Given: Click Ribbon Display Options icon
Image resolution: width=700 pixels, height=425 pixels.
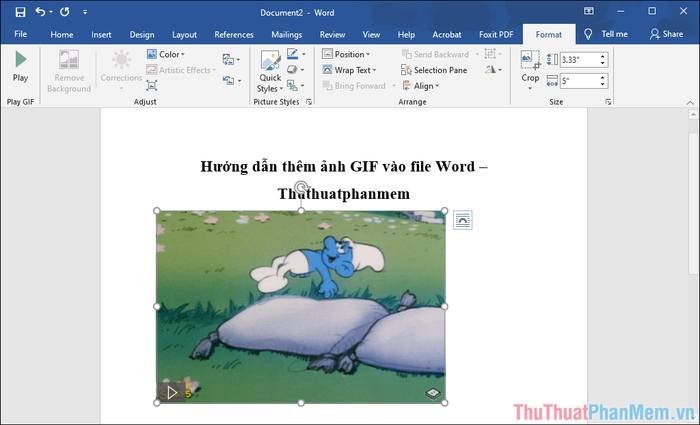Looking at the screenshot, I should pyautogui.click(x=589, y=11).
